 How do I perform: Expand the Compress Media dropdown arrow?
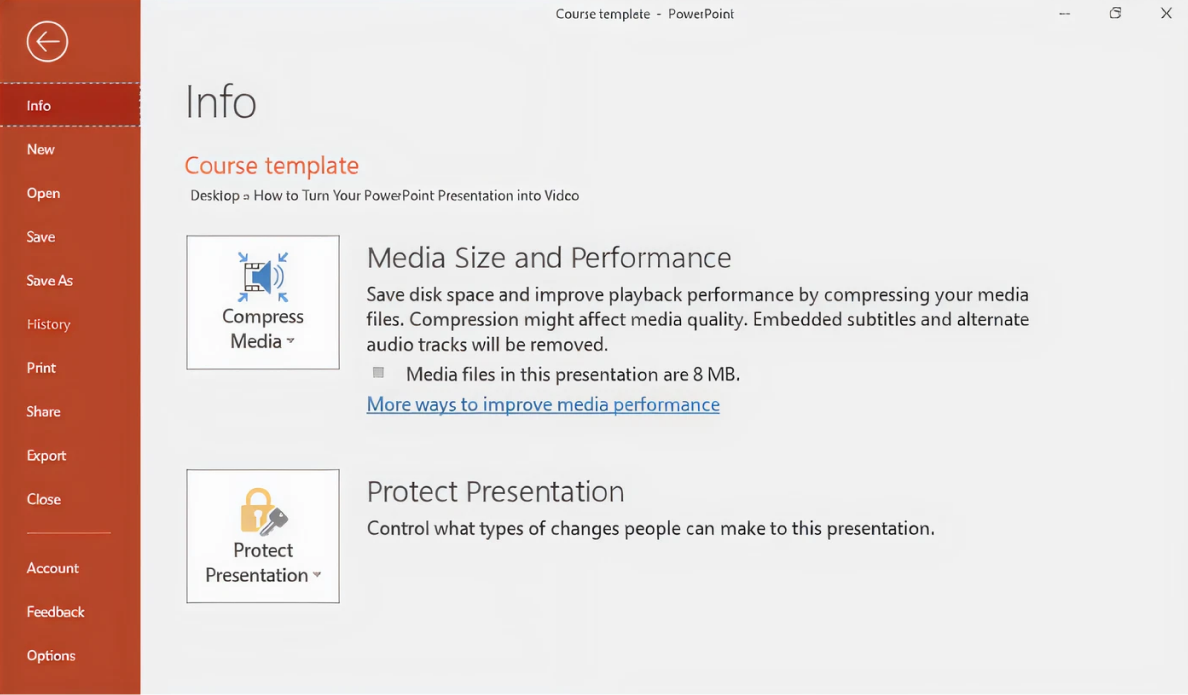point(291,342)
